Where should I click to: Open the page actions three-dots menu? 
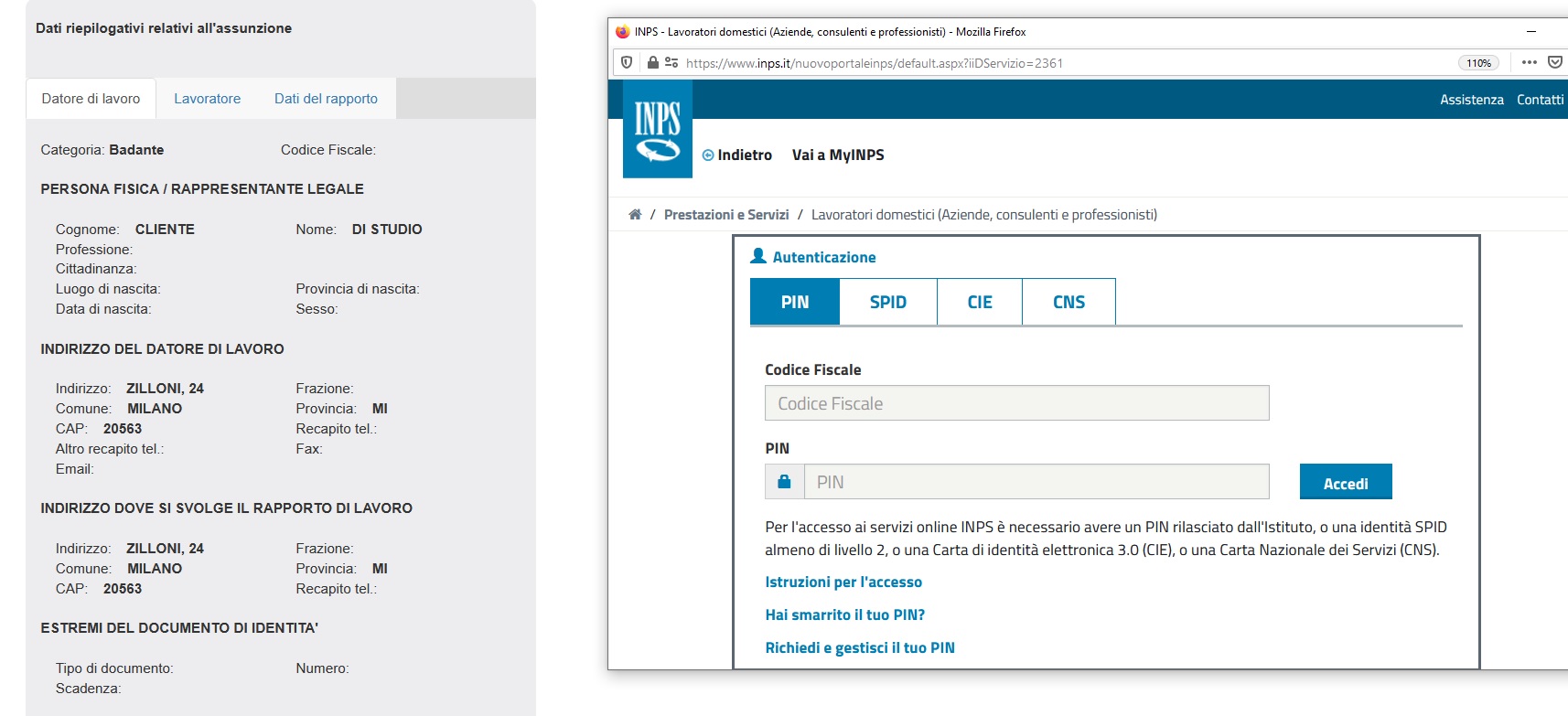click(1530, 62)
